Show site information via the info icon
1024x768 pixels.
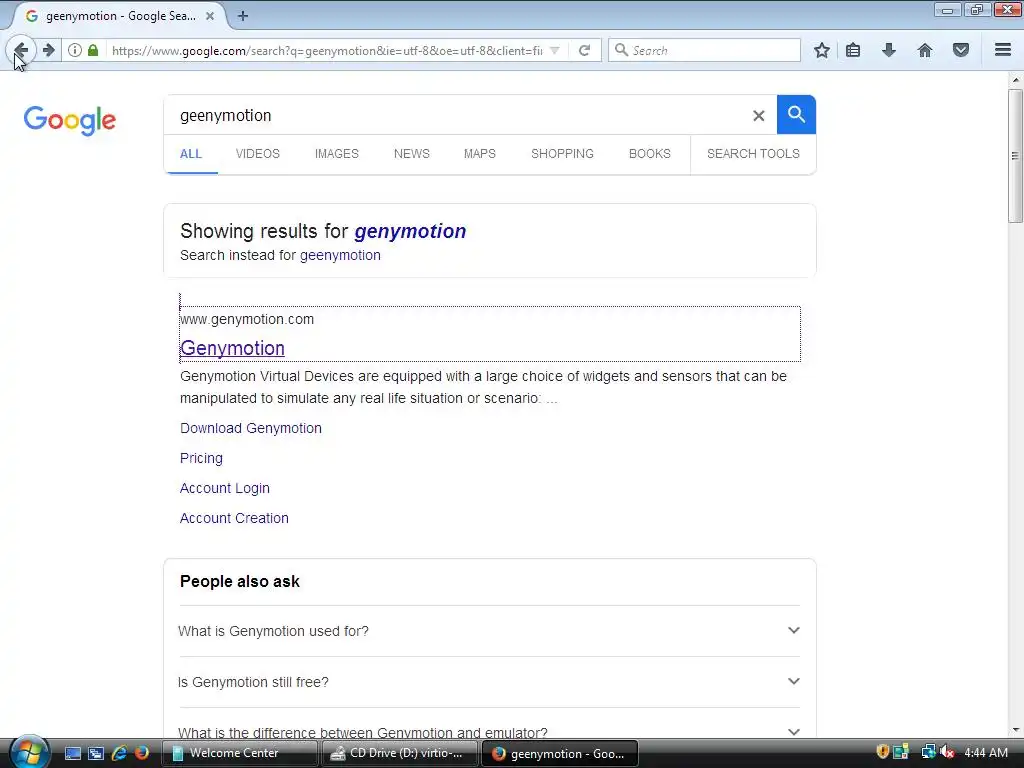(x=75, y=50)
